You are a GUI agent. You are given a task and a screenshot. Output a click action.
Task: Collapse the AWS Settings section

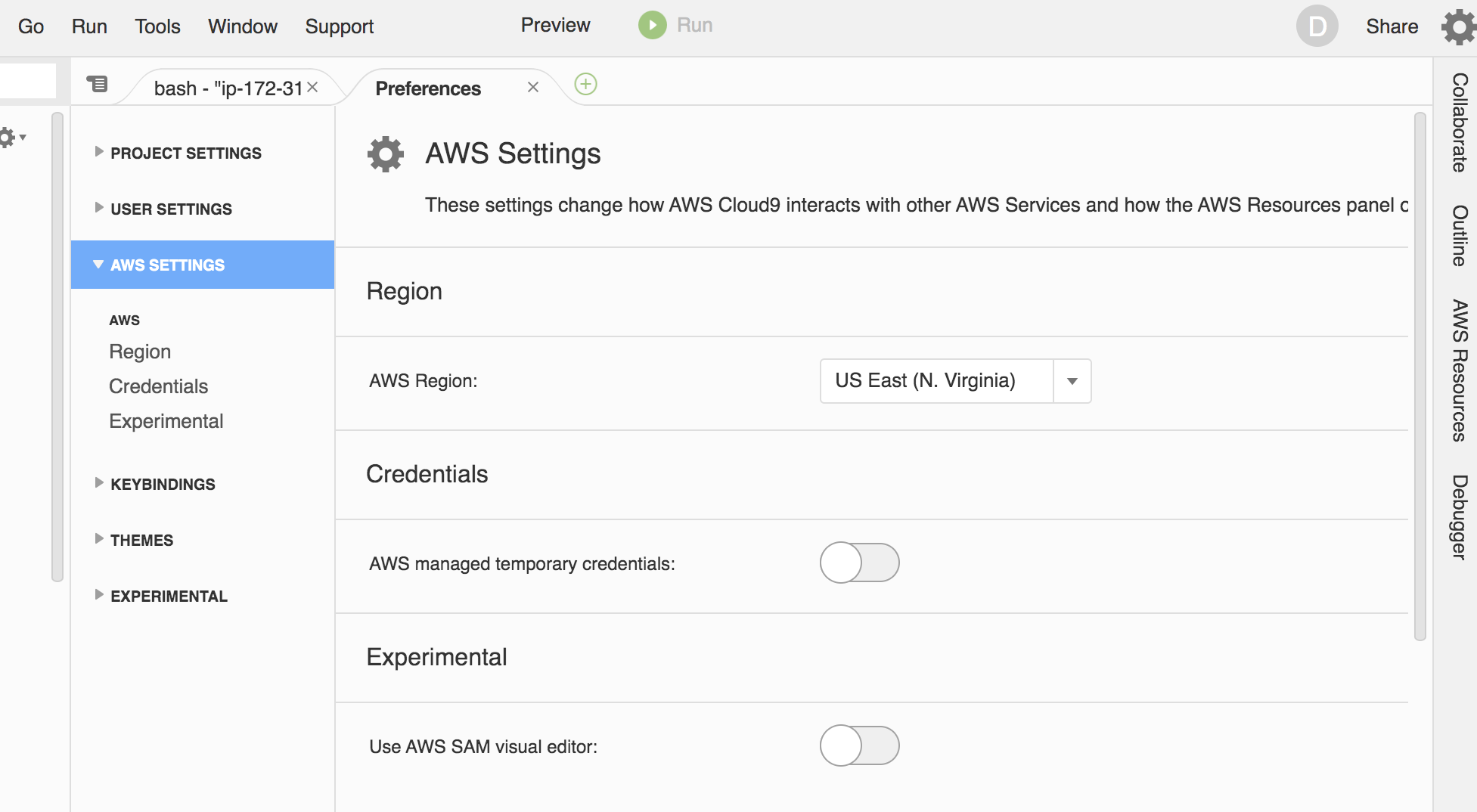(203, 265)
